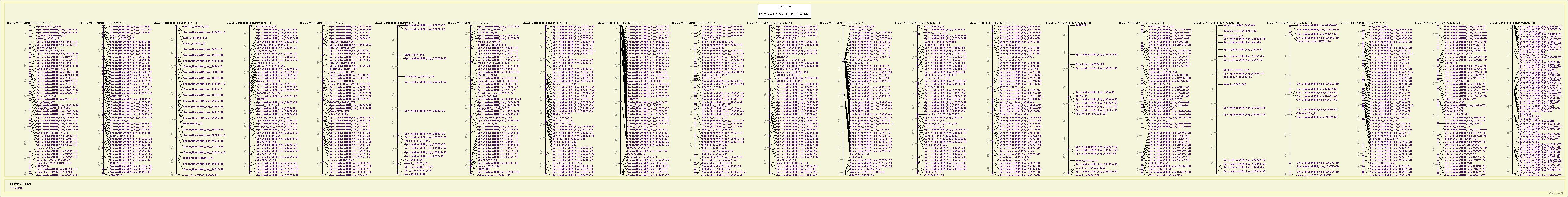Click marker Excalibur_c24347_739 on the 2D map
Image resolution: width=1568 pixels, height=197 pixels.
(x=419, y=76)
